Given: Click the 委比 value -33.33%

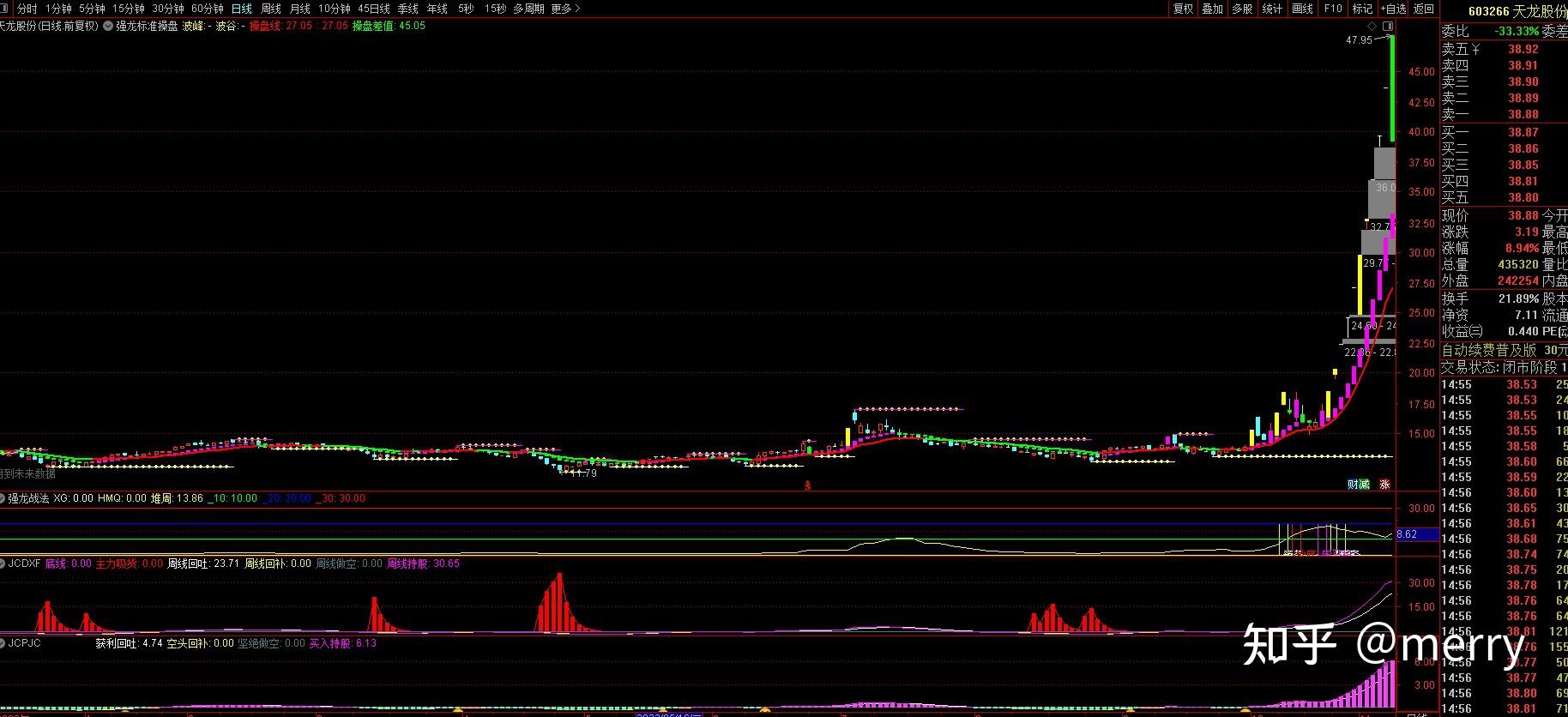Looking at the screenshot, I should pos(1517,31).
